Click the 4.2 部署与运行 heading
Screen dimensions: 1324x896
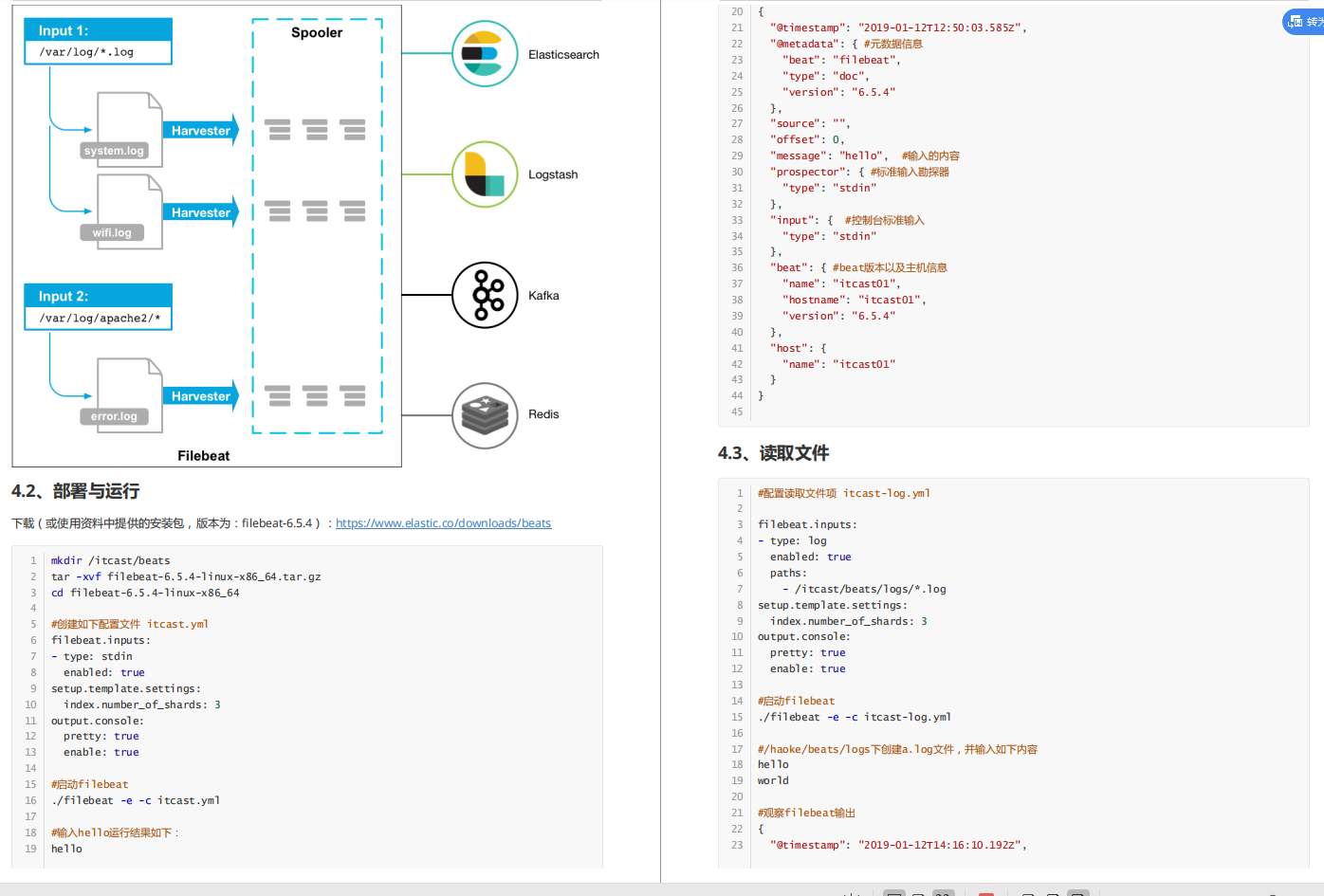[x=76, y=491]
